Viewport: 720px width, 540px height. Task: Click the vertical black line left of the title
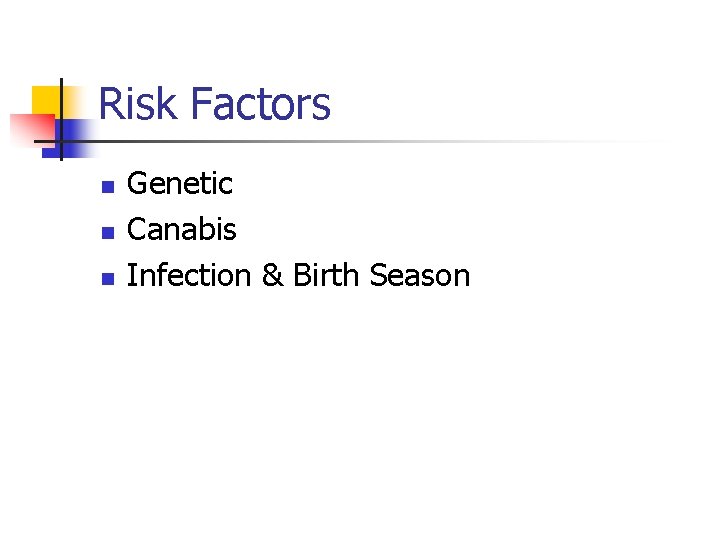click(61, 118)
